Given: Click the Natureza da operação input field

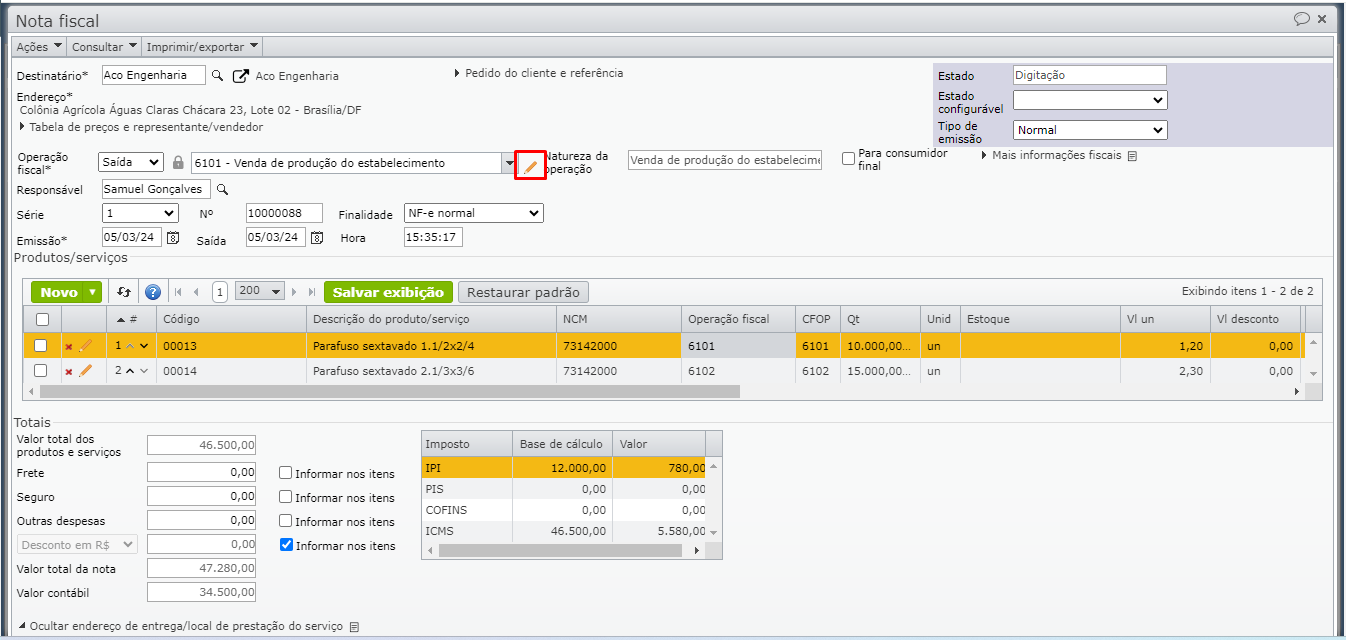Looking at the screenshot, I should 725,160.
